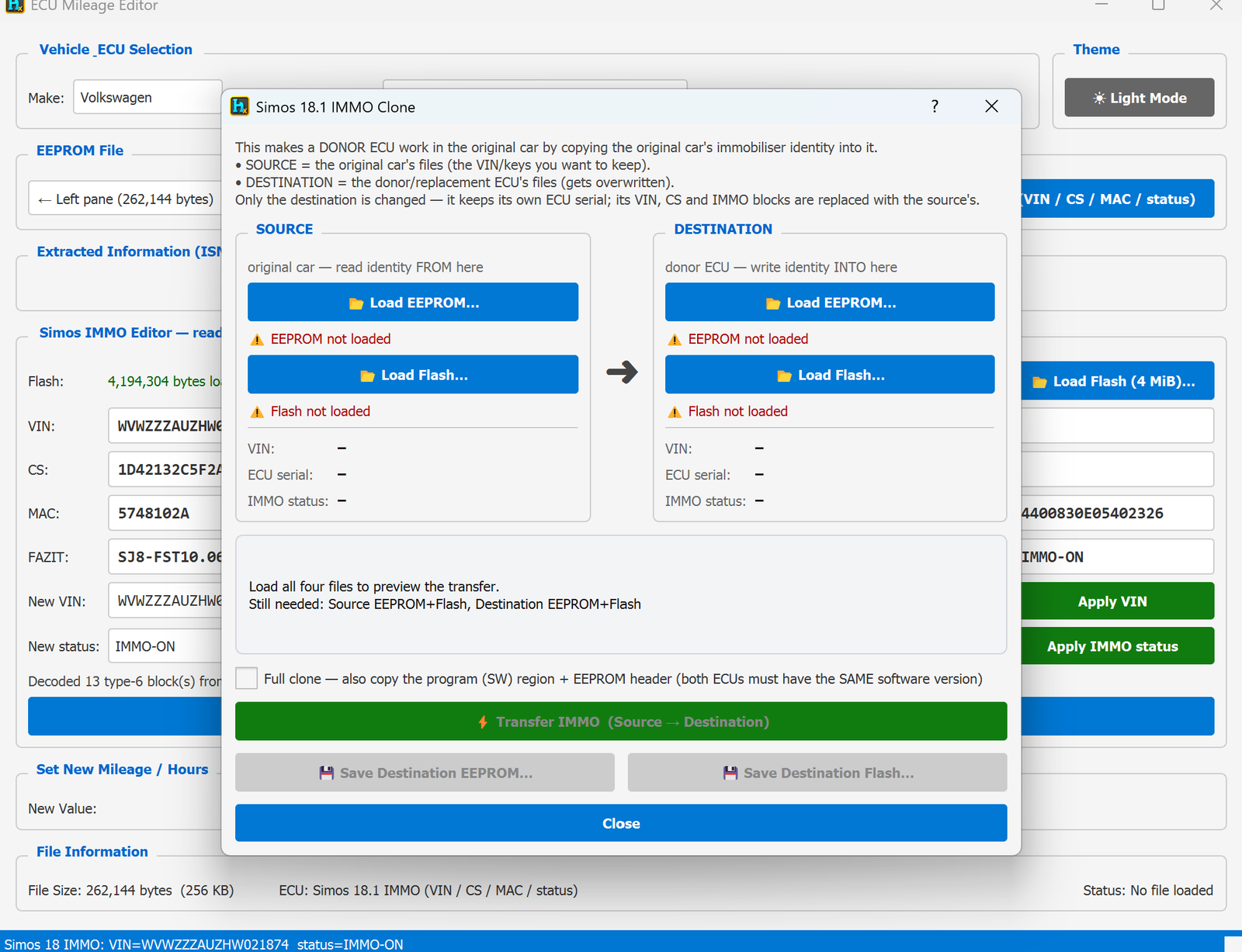
Task: Click the ECU Mileage Editor title bar icon
Action: point(15,5)
